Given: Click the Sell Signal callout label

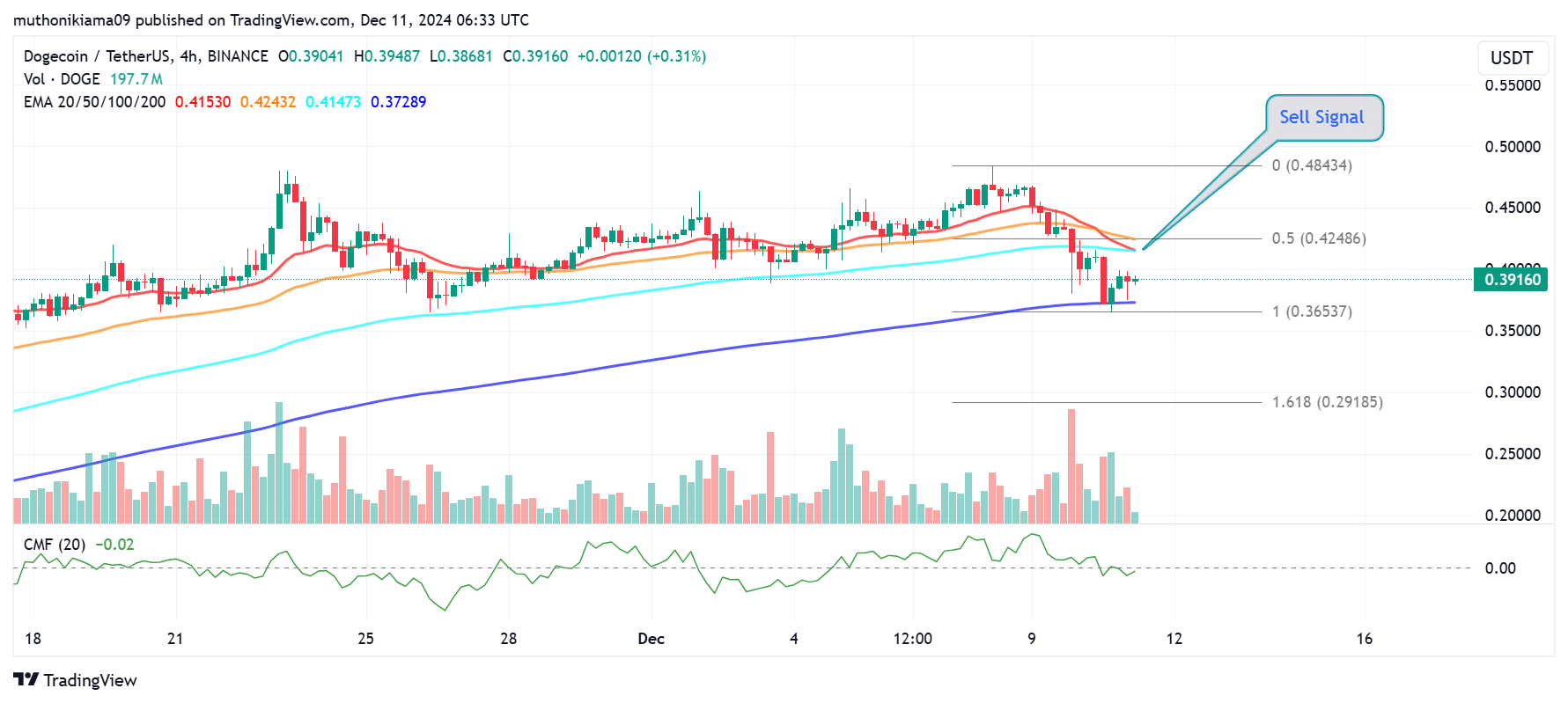Looking at the screenshot, I should (1323, 117).
